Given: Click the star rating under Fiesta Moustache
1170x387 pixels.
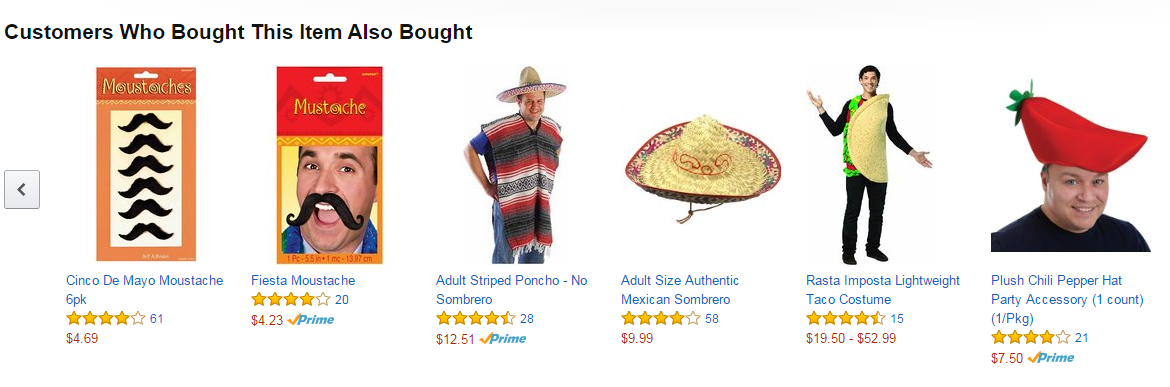Looking at the screenshot, I should (x=291, y=300).
